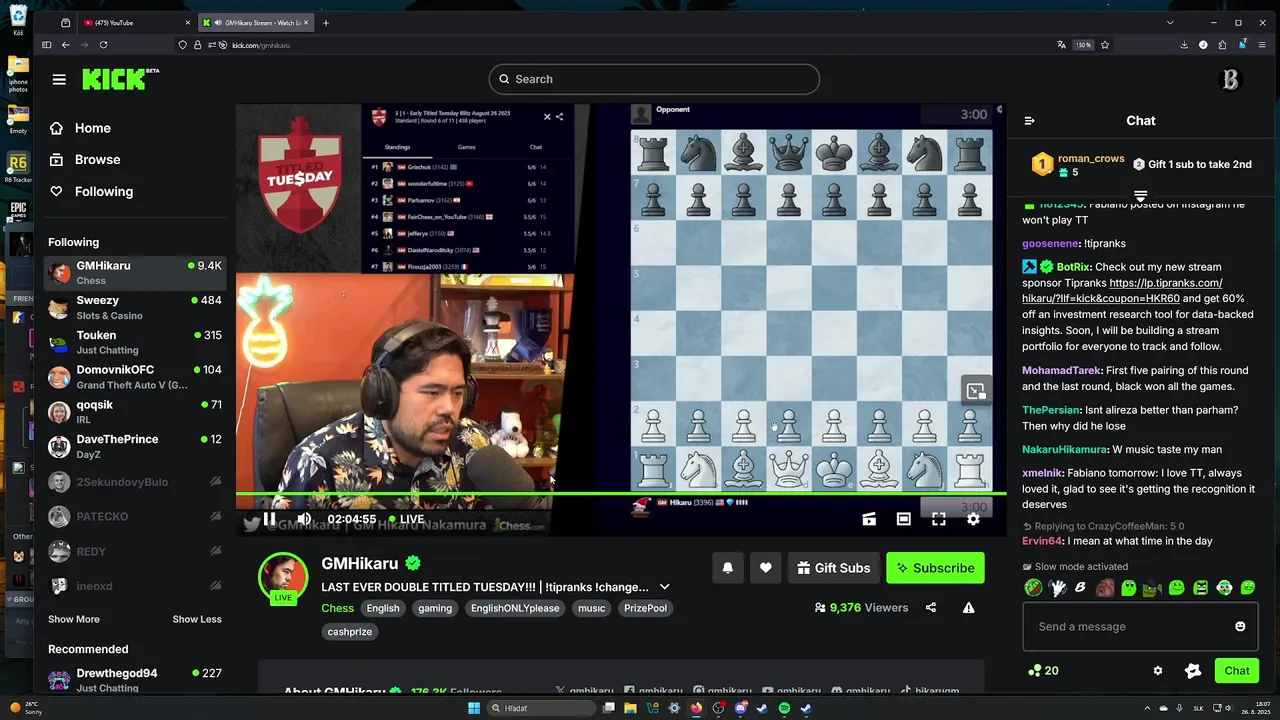Share the stream via share icon

931,607
